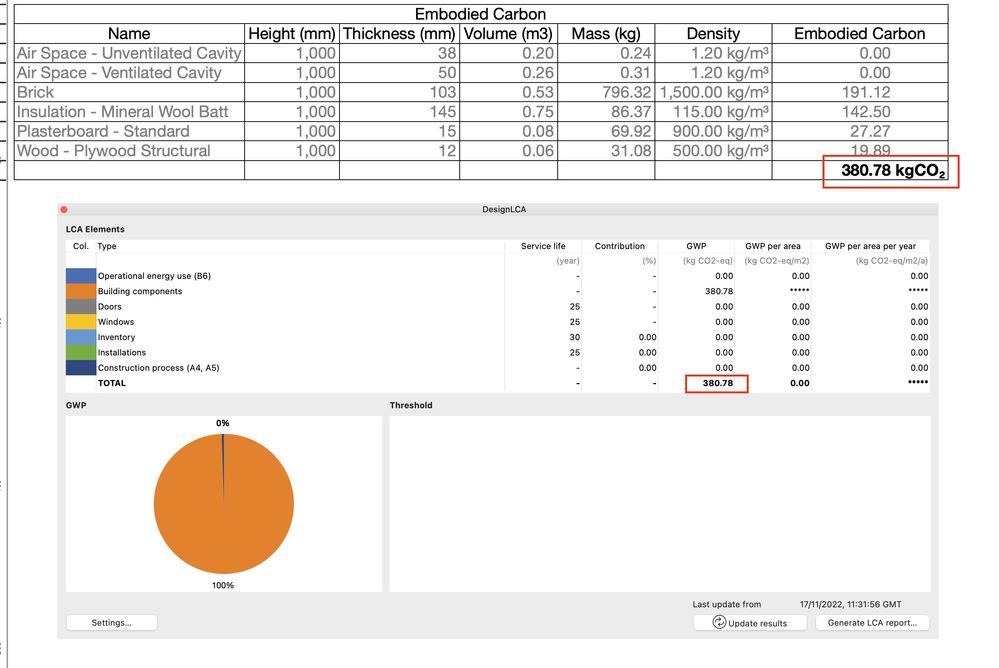Click Insulation - Mineral Wool Batt cell

coord(129,112)
